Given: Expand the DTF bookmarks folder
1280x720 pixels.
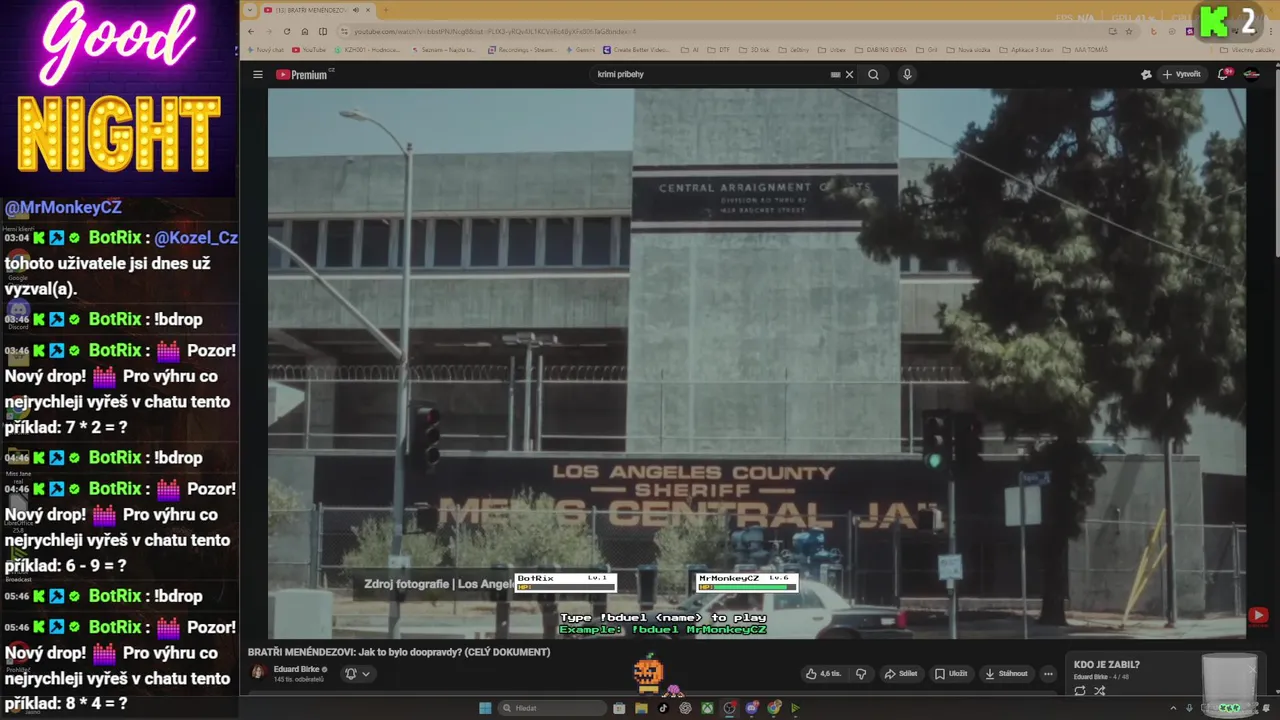Looking at the screenshot, I should [721, 49].
